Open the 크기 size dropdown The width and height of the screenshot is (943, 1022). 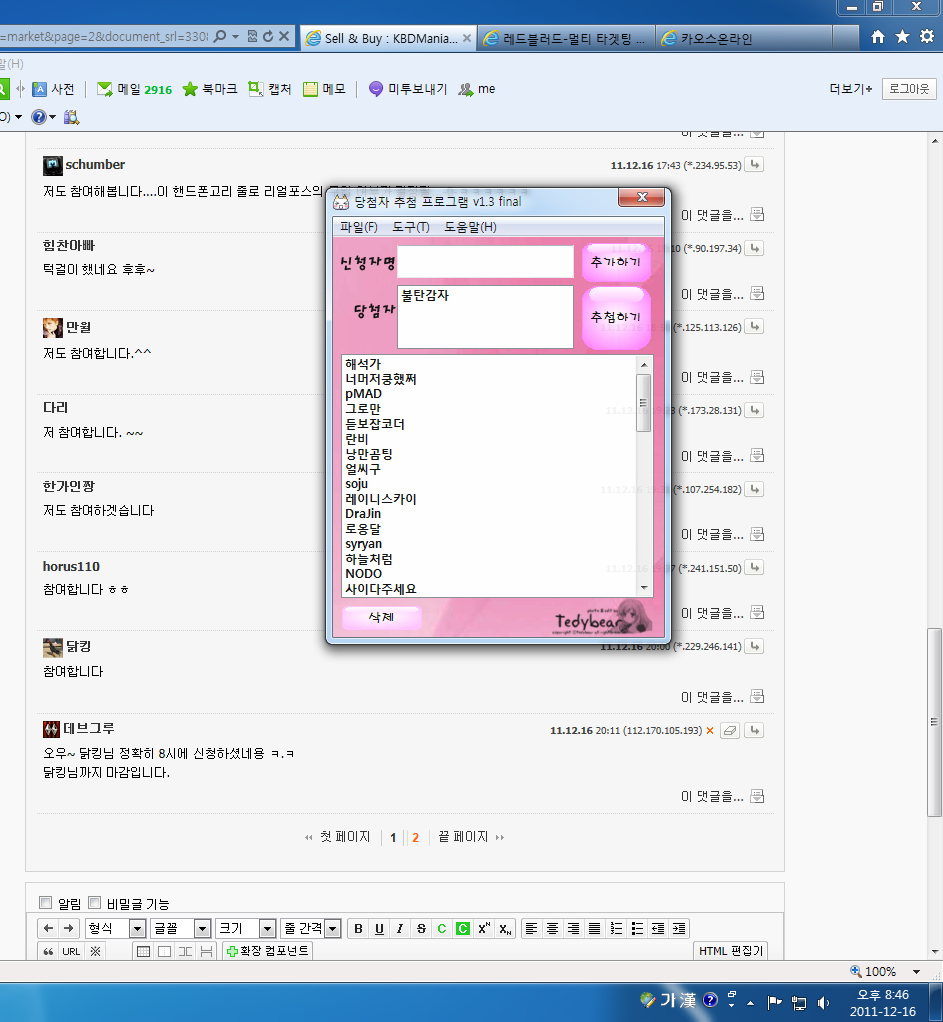[x=246, y=928]
